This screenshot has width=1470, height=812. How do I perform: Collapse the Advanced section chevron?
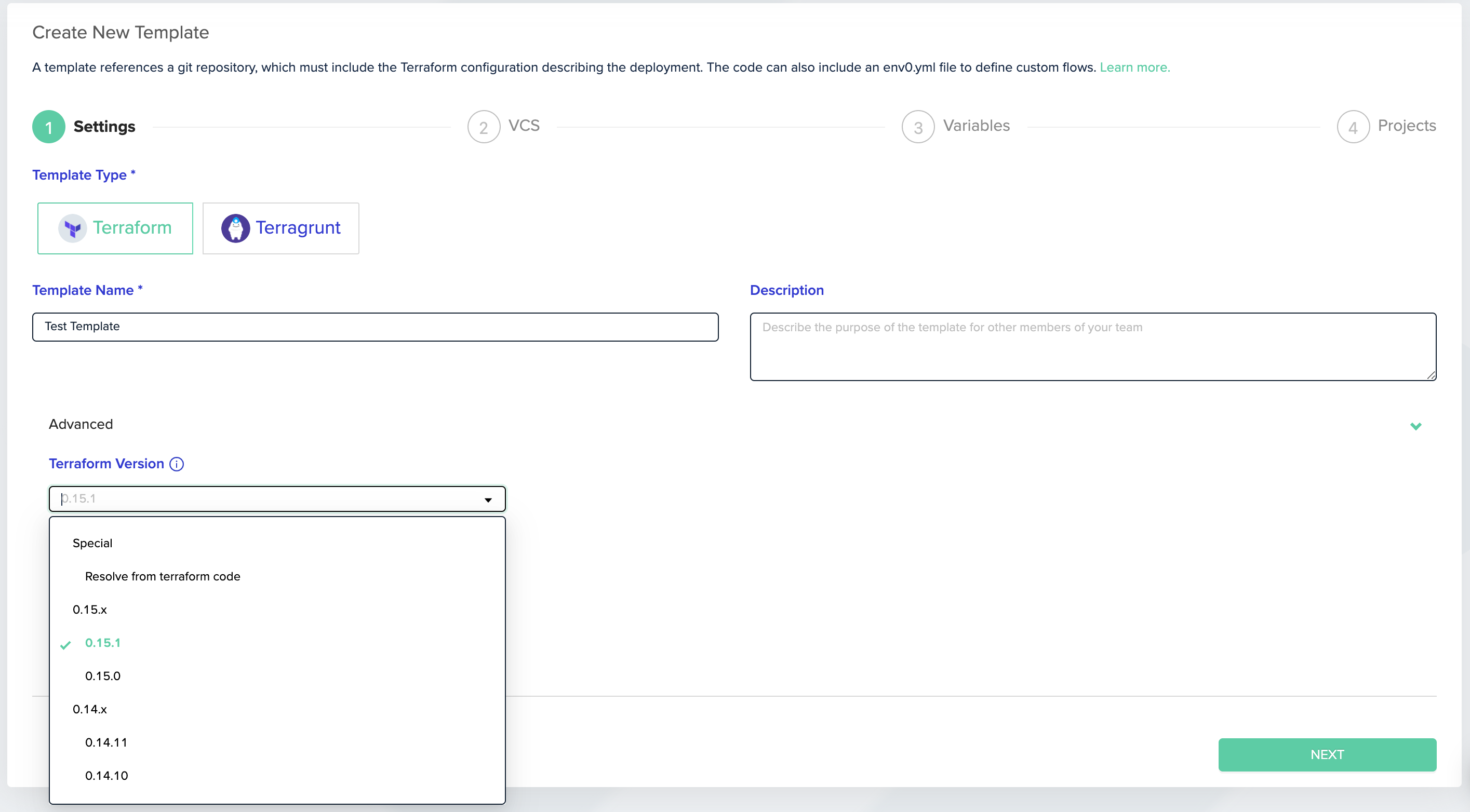[x=1416, y=426]
